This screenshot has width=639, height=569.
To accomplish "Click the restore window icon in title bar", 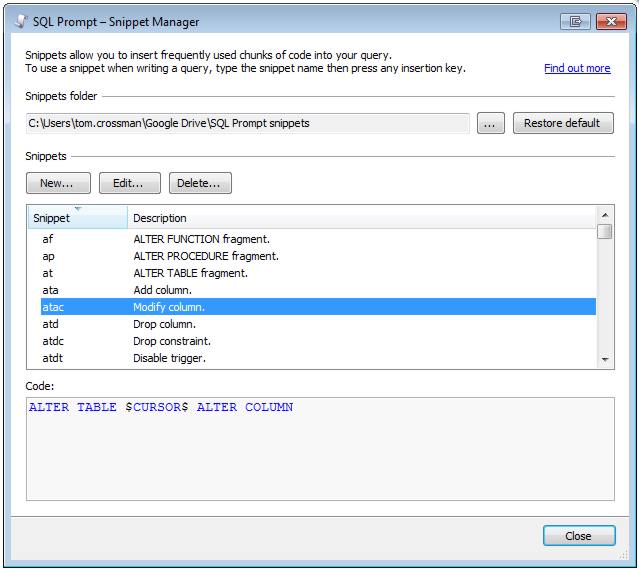I will tap(575, 22).
